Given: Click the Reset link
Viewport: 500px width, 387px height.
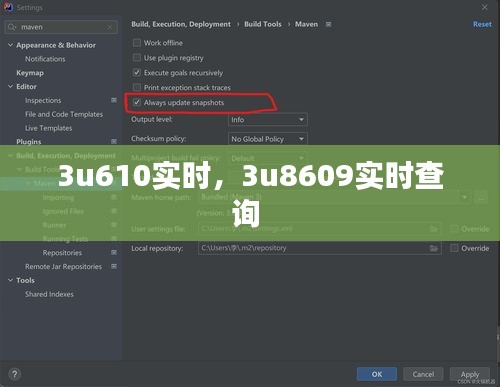Looking at the screenshot, I should click(482, 24).
